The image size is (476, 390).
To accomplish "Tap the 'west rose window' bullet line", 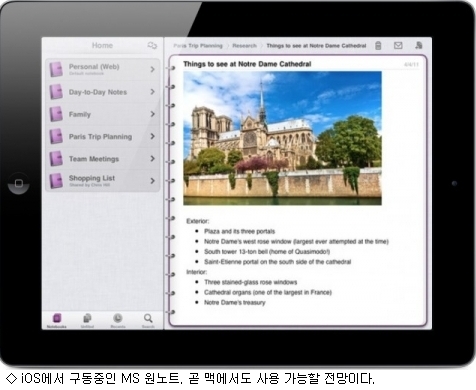I will (296, 241).
